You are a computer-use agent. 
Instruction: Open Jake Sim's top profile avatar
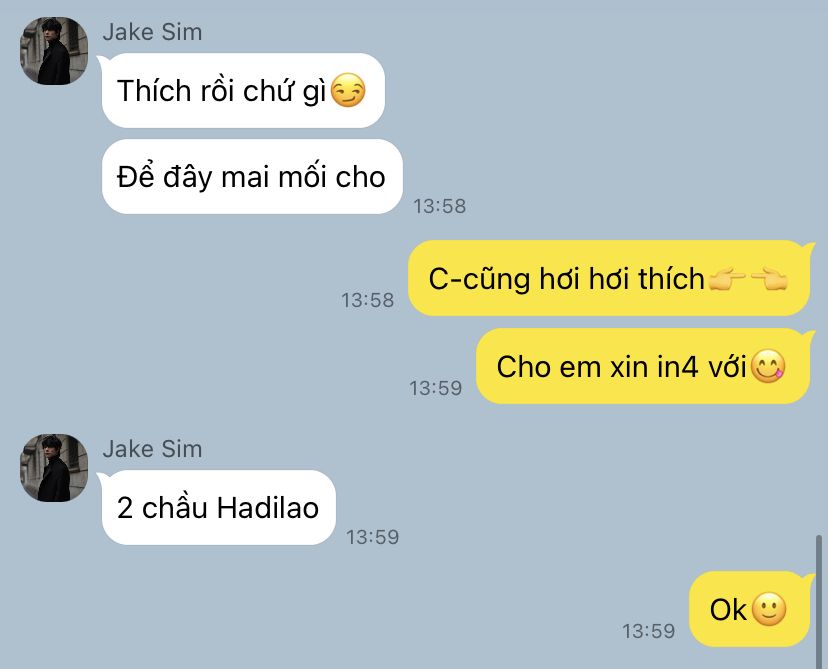(x=54, y=51)
